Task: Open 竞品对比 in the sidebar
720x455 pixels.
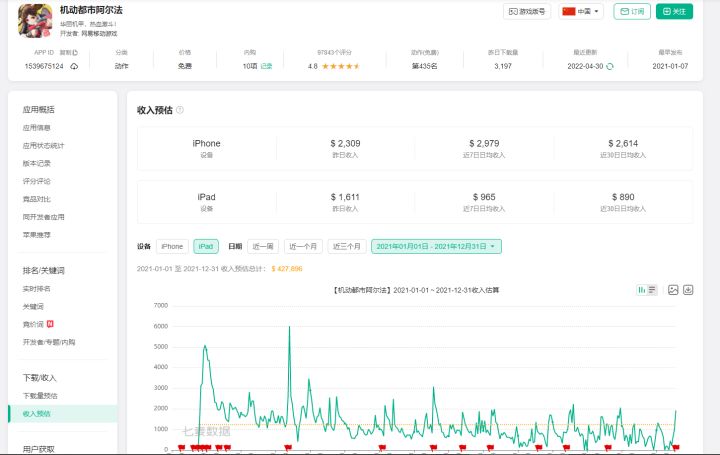Action: click(x=36, y=199)
